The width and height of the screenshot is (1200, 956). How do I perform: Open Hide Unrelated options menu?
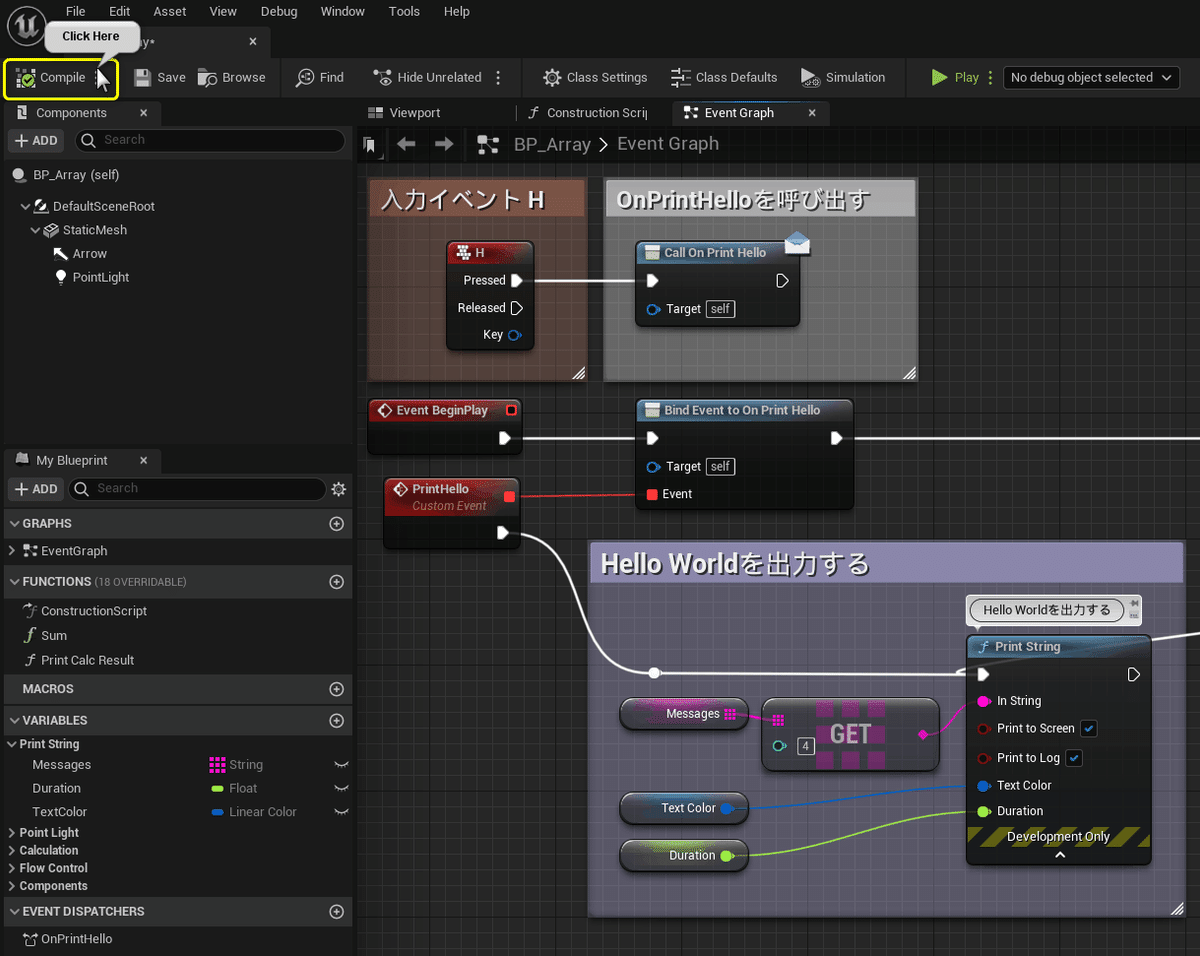(498, 78)
